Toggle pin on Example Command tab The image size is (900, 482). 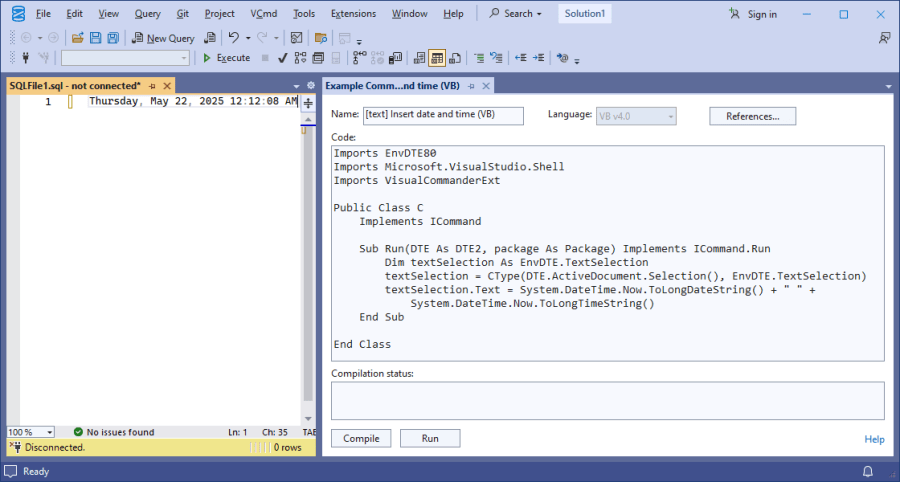pos(472,86)
